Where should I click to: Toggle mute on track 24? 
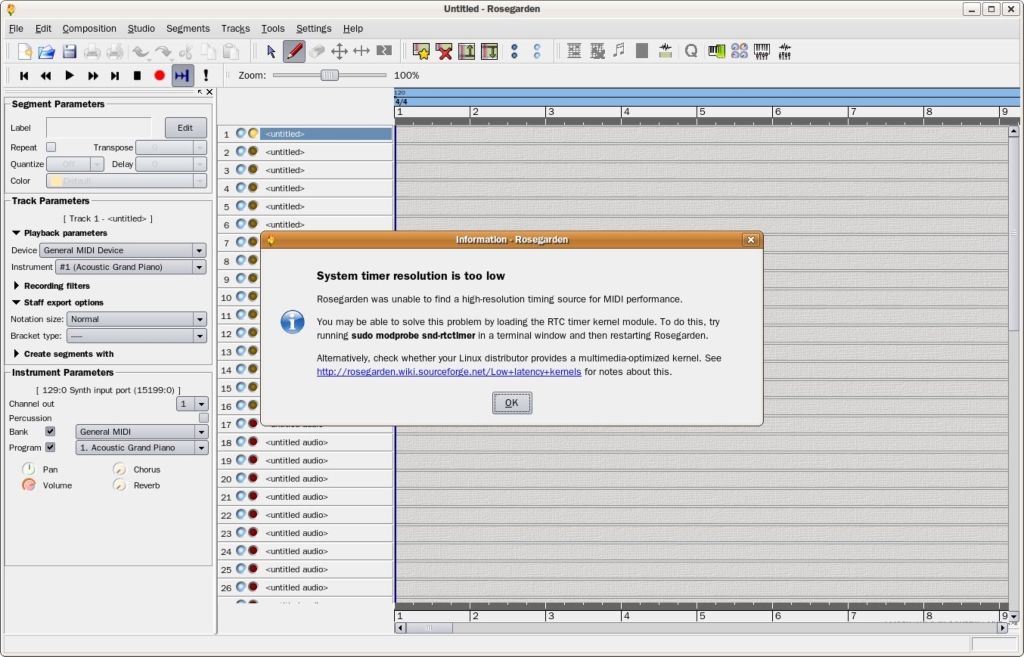241,551
